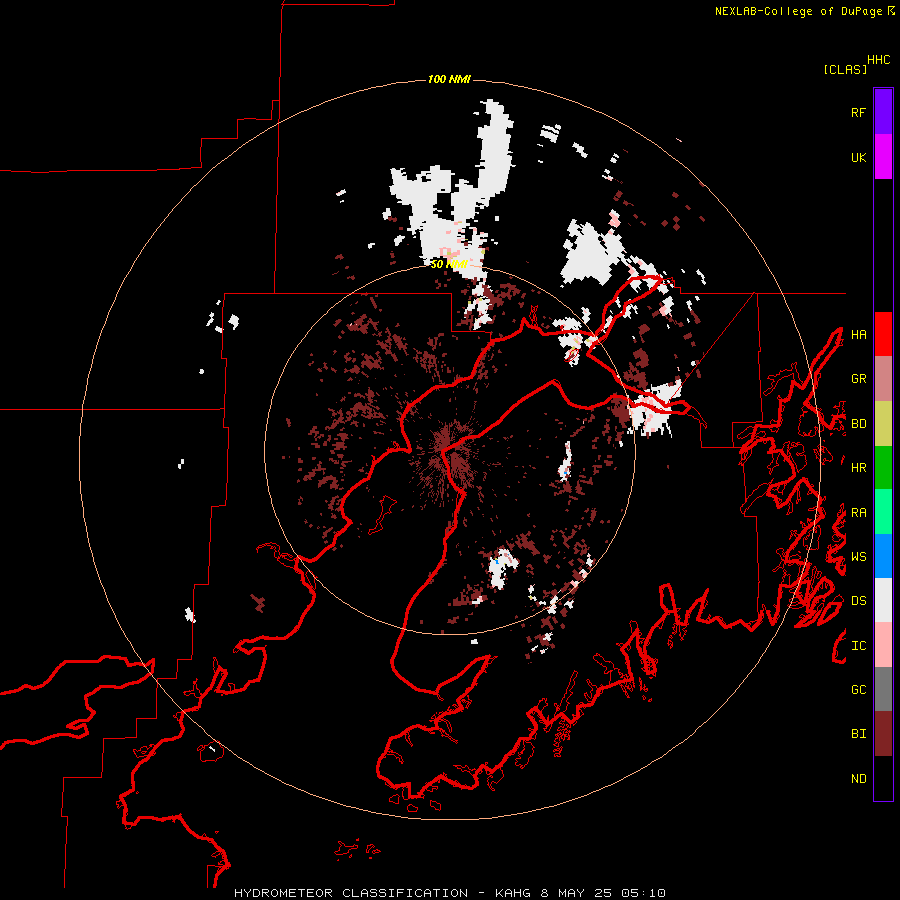Click the DS legend label
This screenshot has height=900, width=900.
[858, 601]
